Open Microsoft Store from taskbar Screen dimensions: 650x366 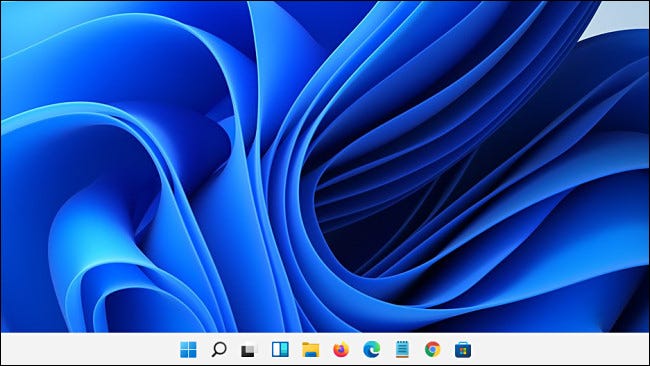(x=463, y=349)
